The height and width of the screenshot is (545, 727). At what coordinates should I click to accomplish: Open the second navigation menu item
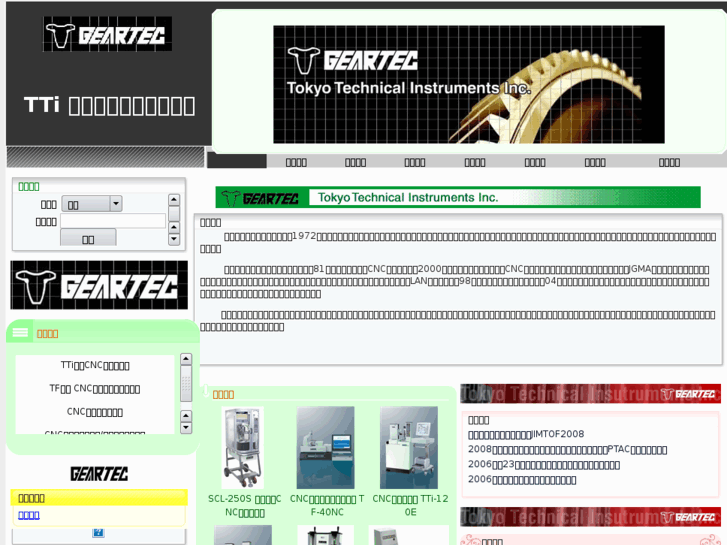click(355, 162)
